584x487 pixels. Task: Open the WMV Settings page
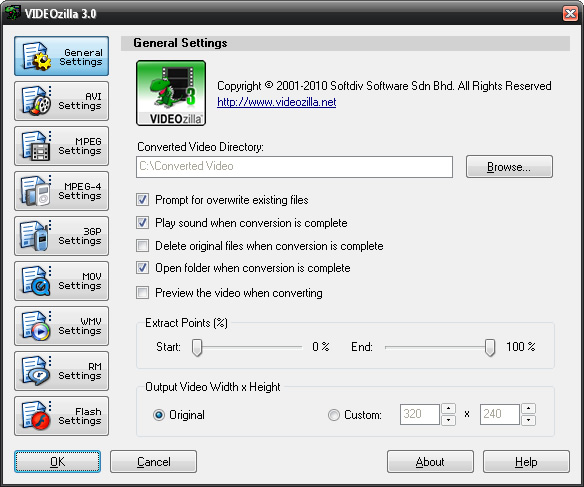point(61,326)
